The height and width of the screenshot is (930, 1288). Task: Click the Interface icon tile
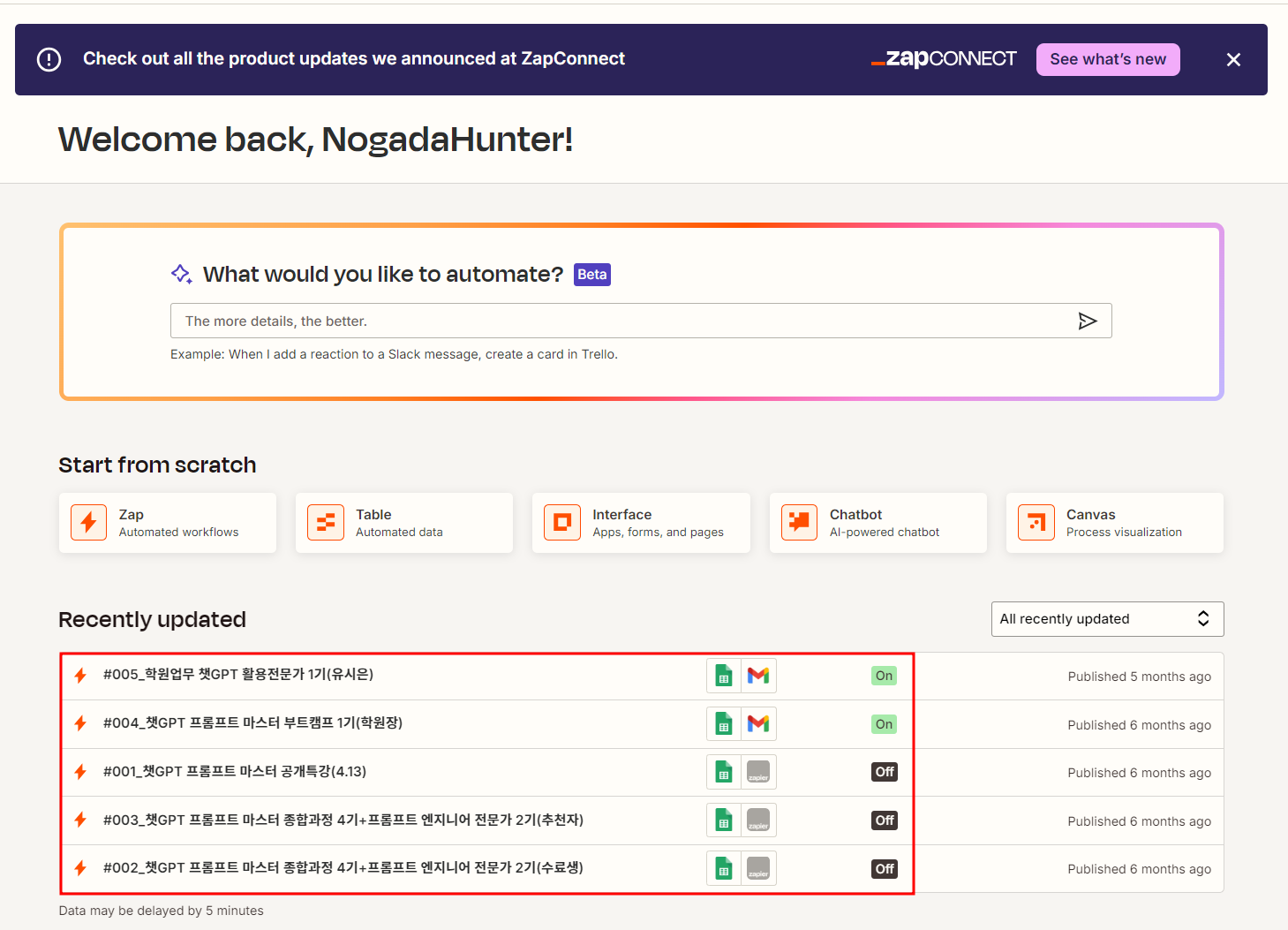pos(562,523)
